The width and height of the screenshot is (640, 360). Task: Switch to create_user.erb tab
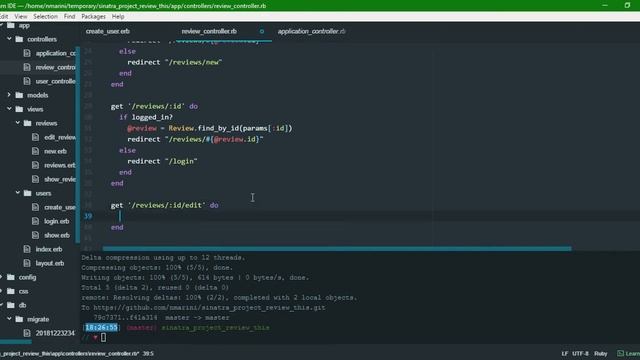108,31
